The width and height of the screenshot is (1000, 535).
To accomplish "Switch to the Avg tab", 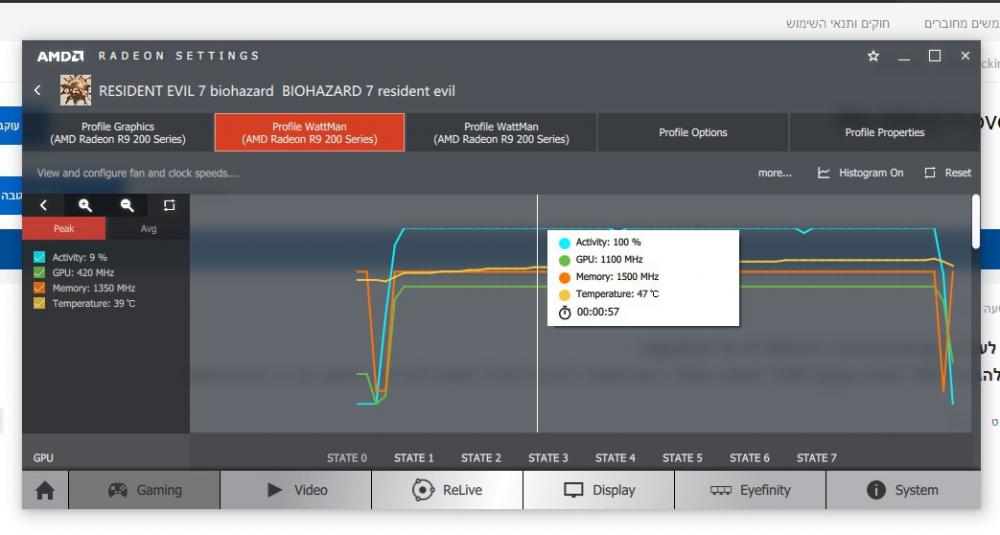I will click(148, 229).
